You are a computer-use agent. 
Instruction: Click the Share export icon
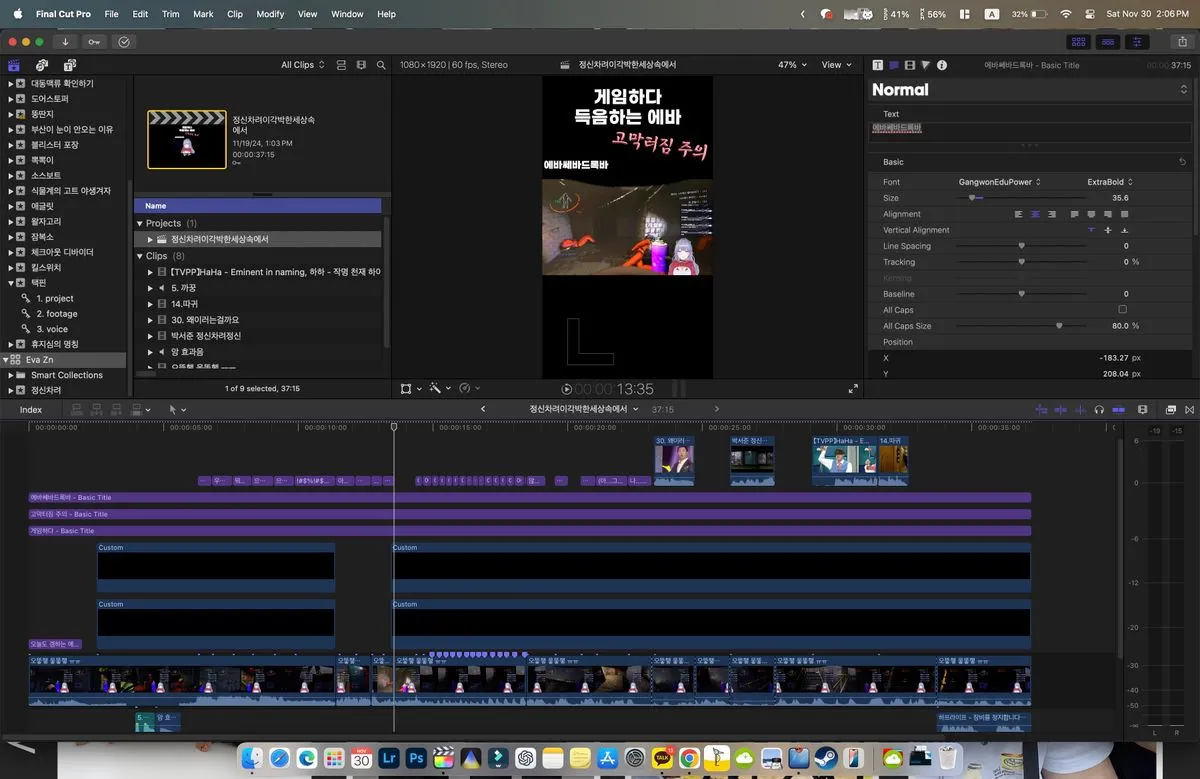[x=1182, y=42]
